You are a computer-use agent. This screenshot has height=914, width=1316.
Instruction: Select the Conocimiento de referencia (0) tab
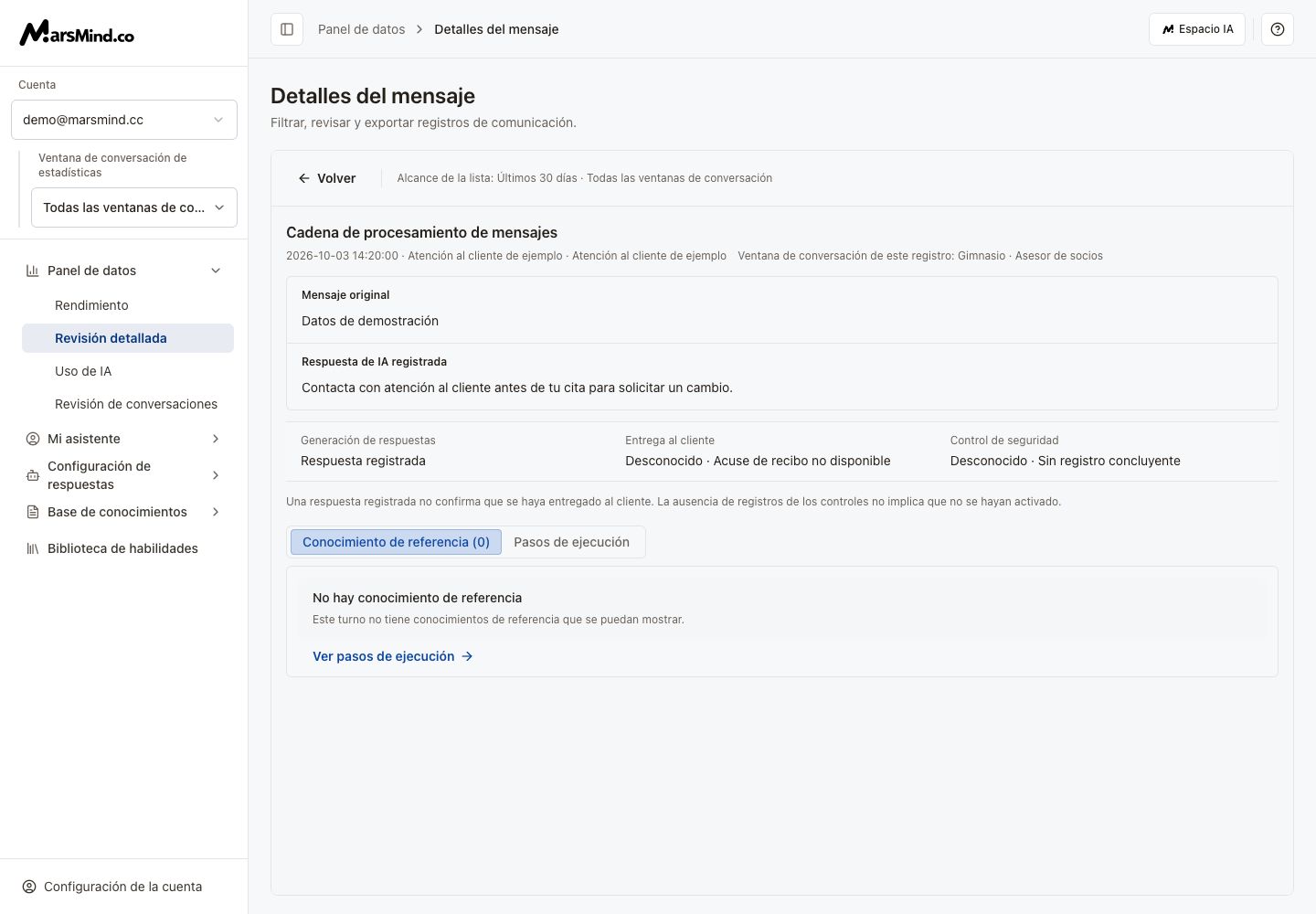click(396, 542)
